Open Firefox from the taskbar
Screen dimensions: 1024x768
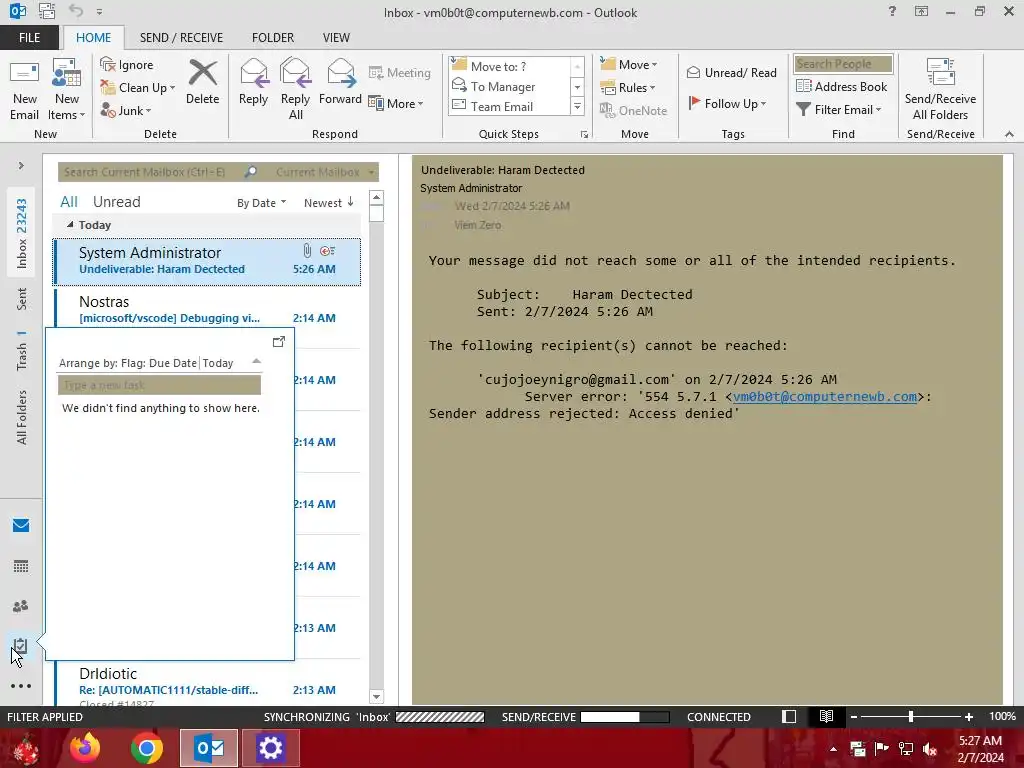(x=85, y=748)
